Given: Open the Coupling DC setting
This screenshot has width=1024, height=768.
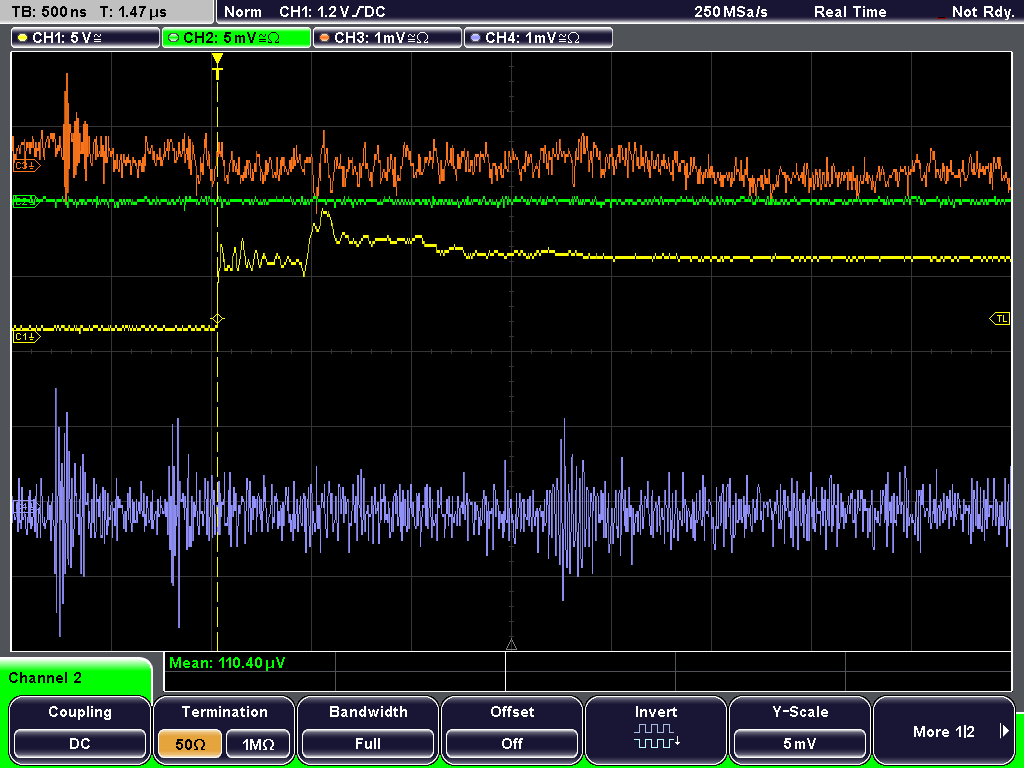Looking at the screenshot, I should 80,731.
